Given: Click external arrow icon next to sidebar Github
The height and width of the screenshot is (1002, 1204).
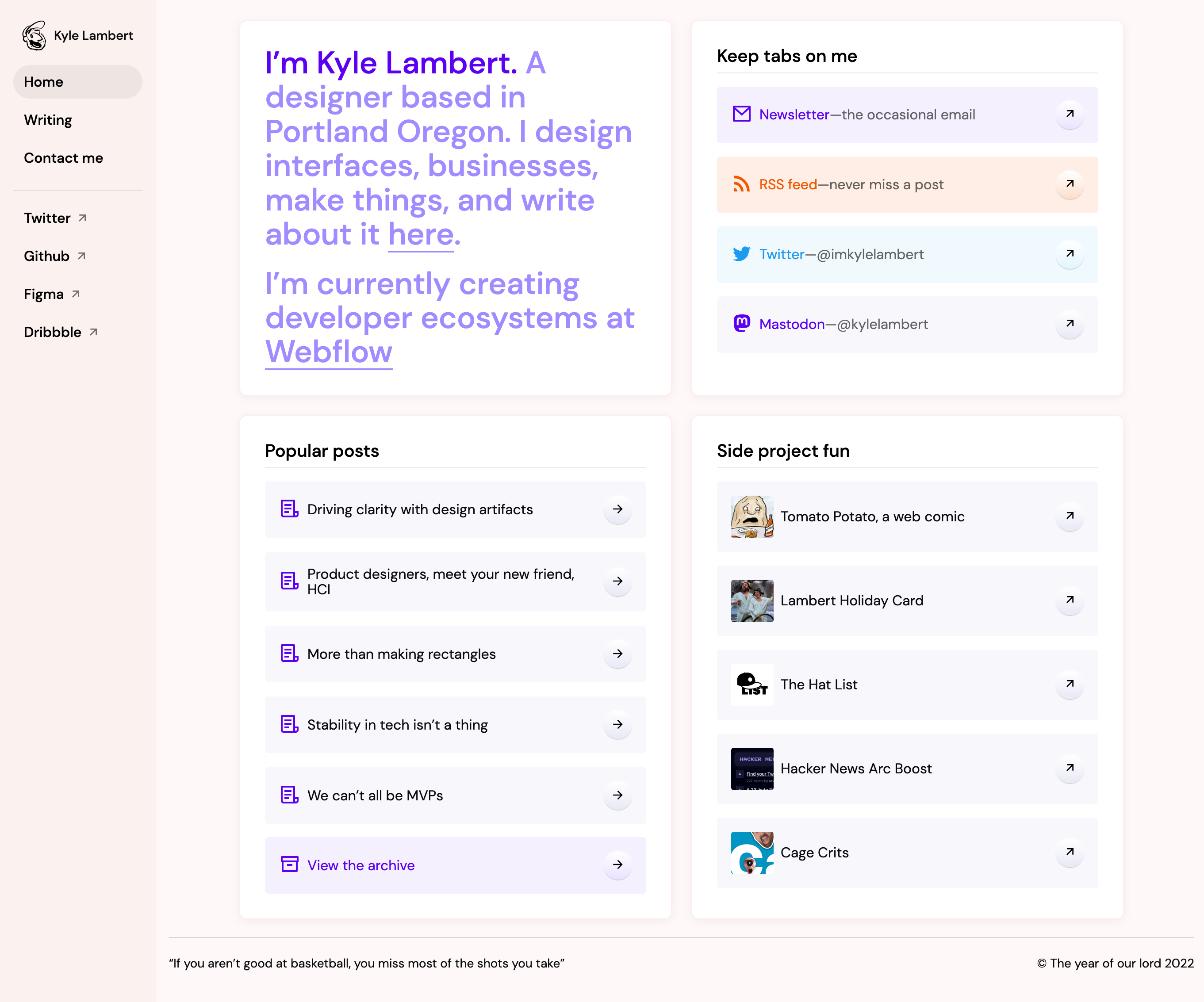Looking at the screenshot, I should click(81, 256).
